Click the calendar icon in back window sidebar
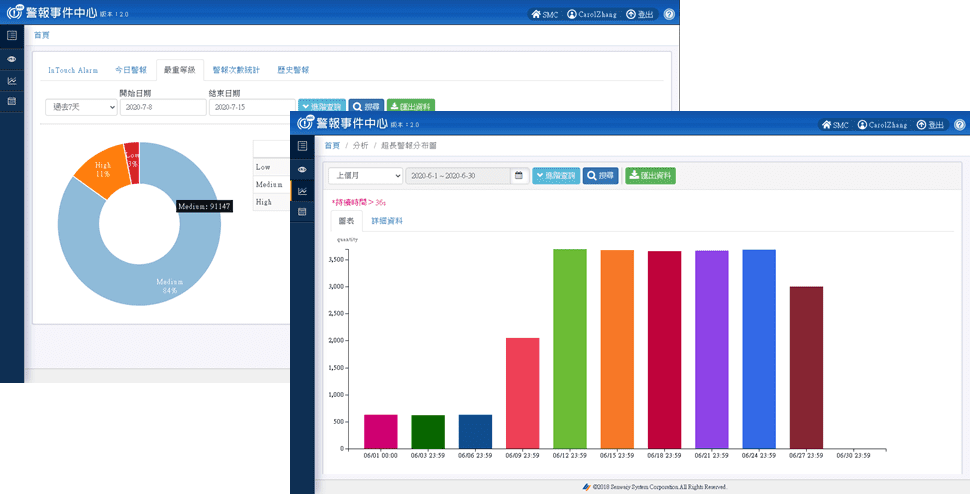Screen dimensions: 970x494 [x=12, y=102]
